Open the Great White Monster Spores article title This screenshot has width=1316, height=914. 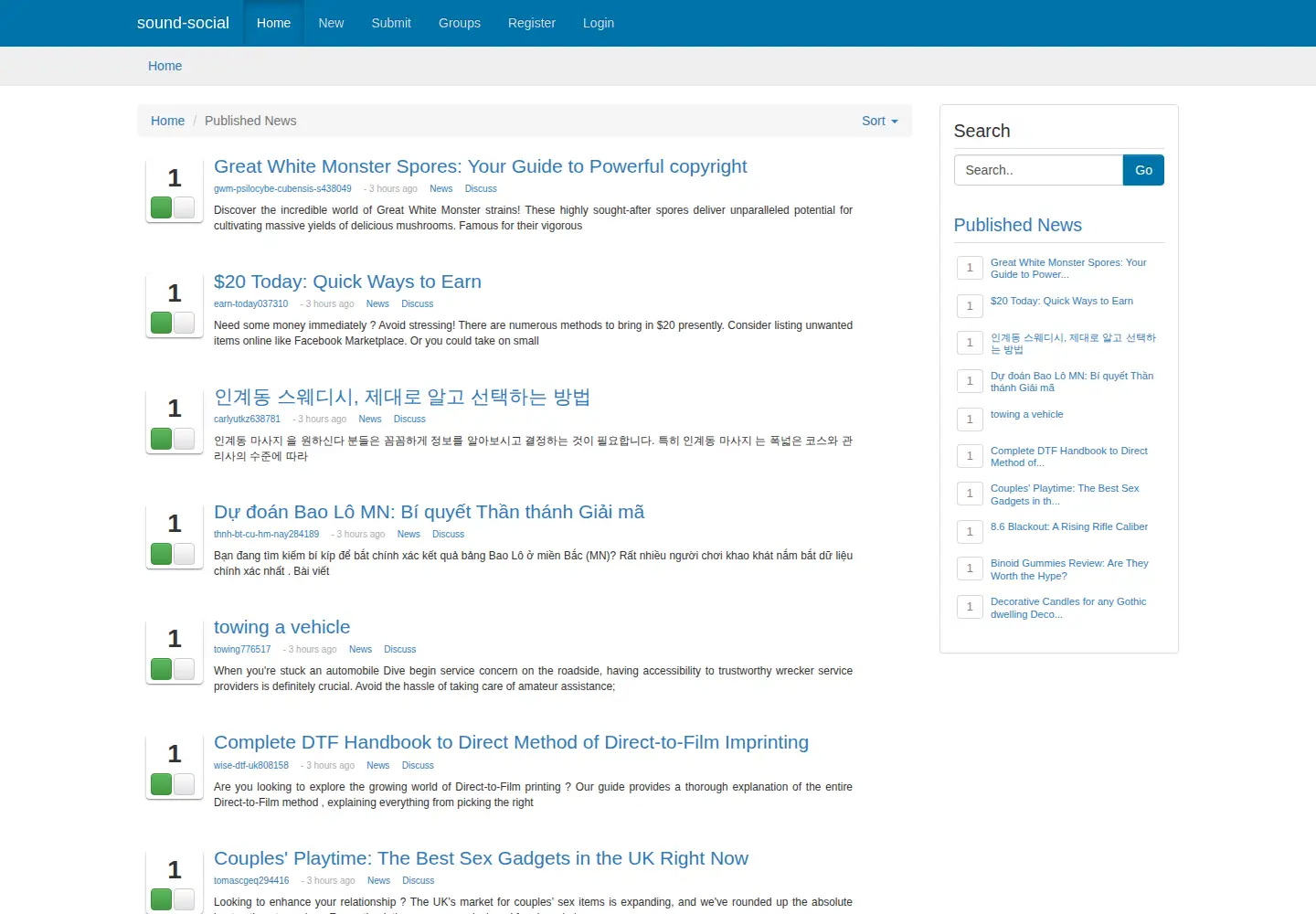tap(480, 166)
